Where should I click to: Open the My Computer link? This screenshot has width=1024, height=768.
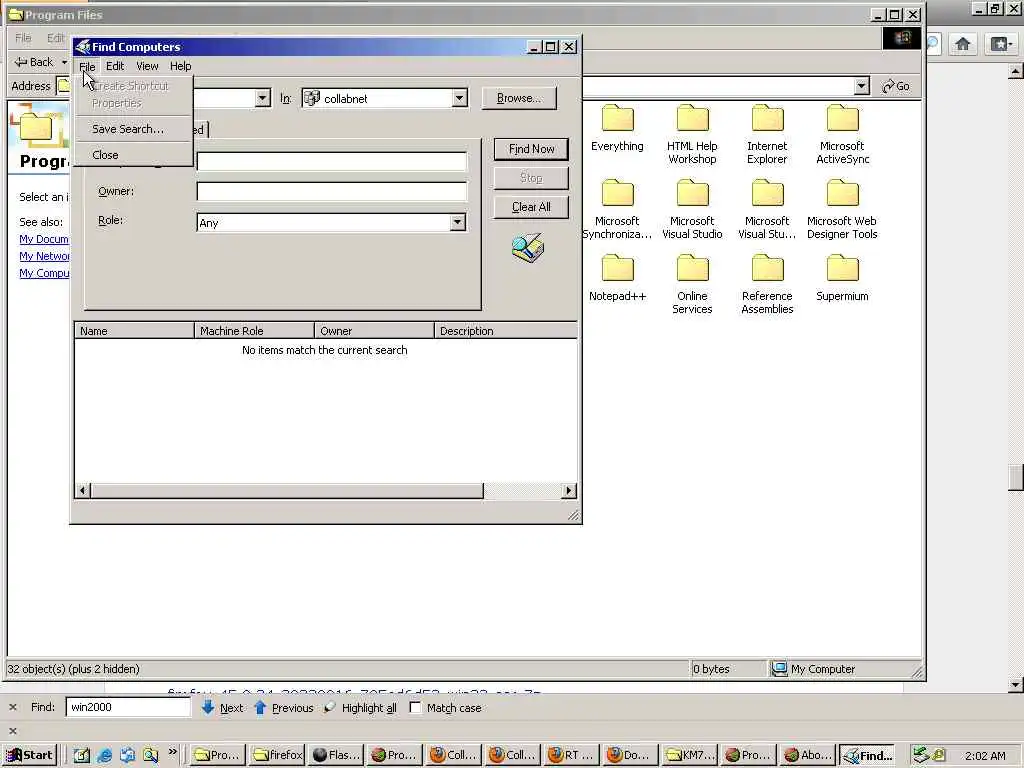[x=44, y=273]
